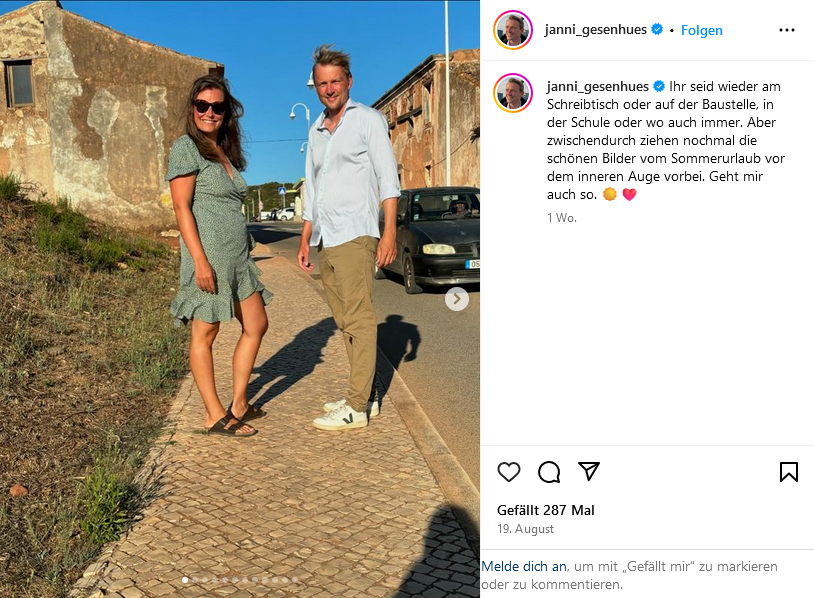
Task: Click verified badge in header
Action: pos(657,30)
